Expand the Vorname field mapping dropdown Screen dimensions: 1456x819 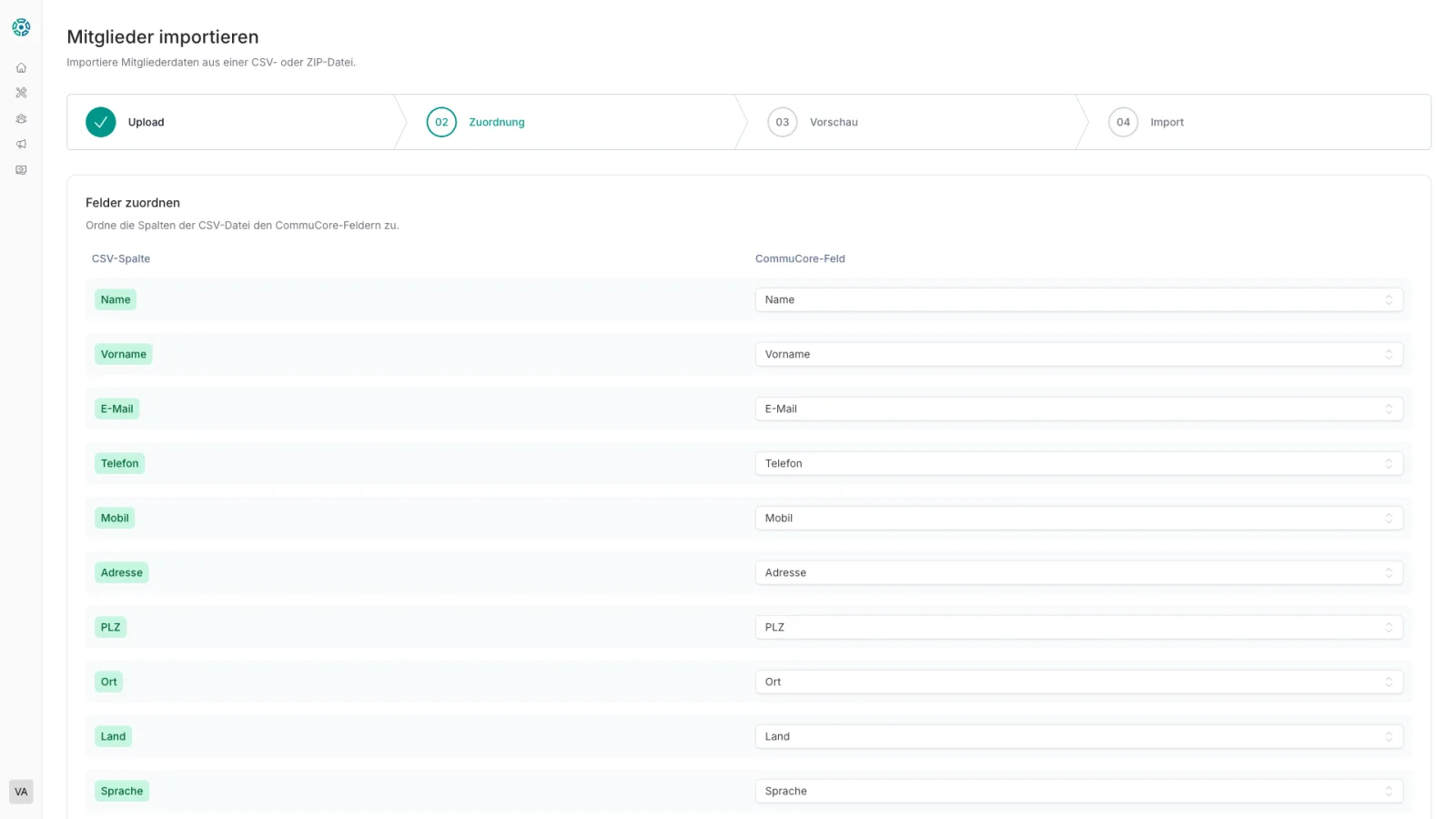pos(1078,354)
